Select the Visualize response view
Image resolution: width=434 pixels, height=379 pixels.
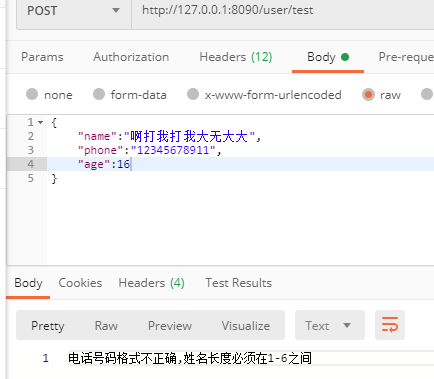click(x=246, y=326)
